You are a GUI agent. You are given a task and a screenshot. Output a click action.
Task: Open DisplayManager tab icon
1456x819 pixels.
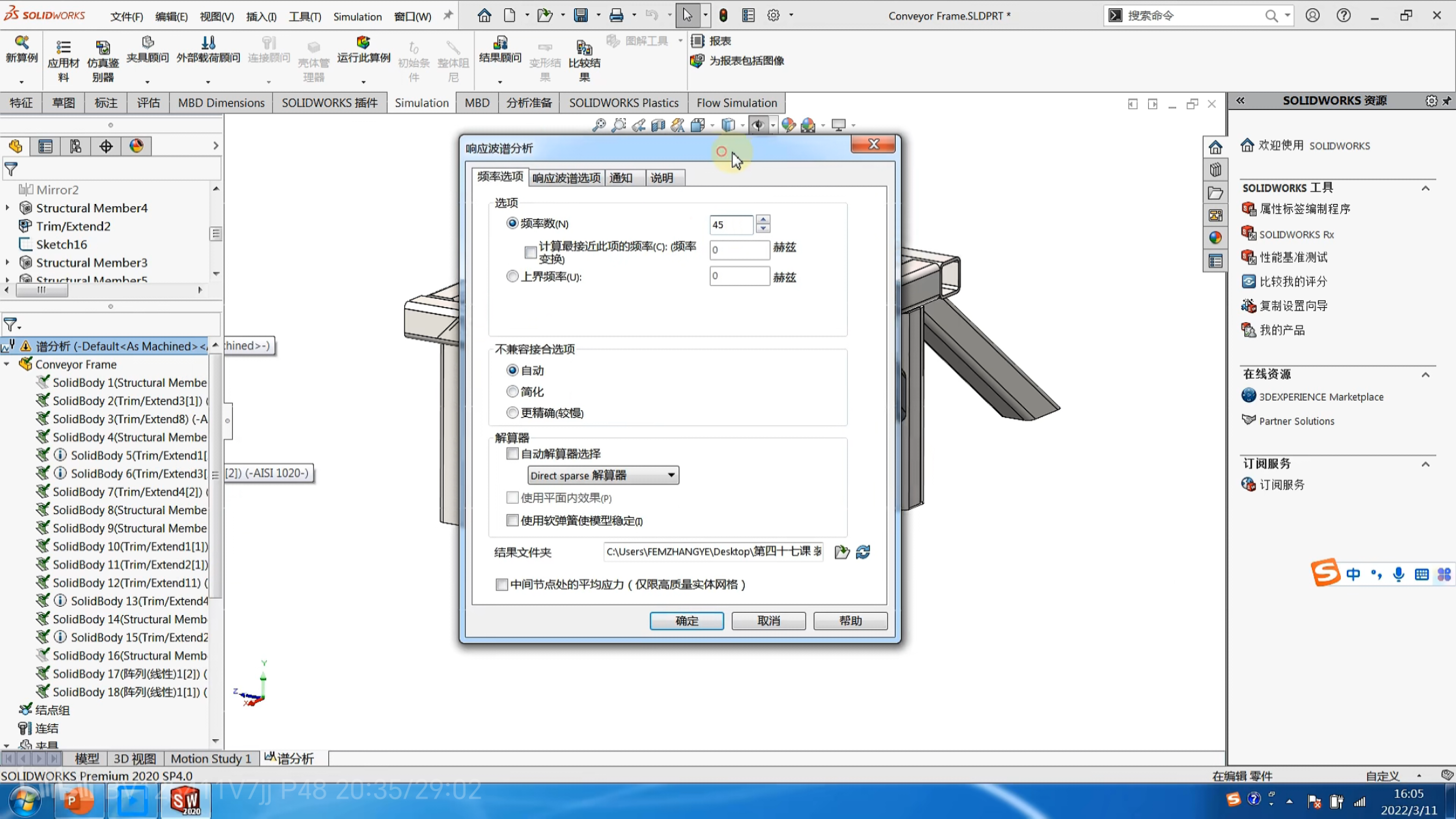(137, 146)
